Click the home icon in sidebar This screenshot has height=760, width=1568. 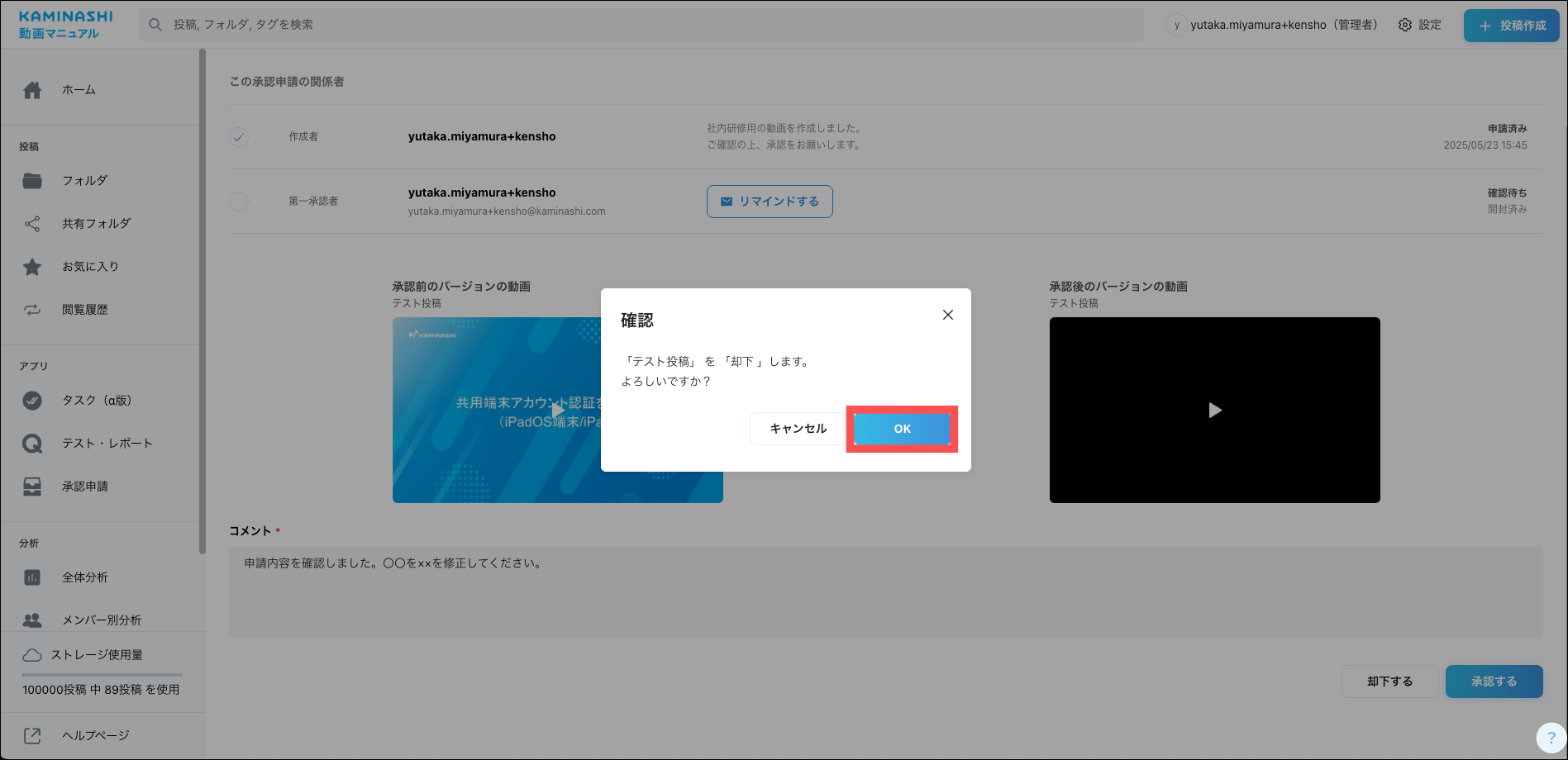pos(32,90)
